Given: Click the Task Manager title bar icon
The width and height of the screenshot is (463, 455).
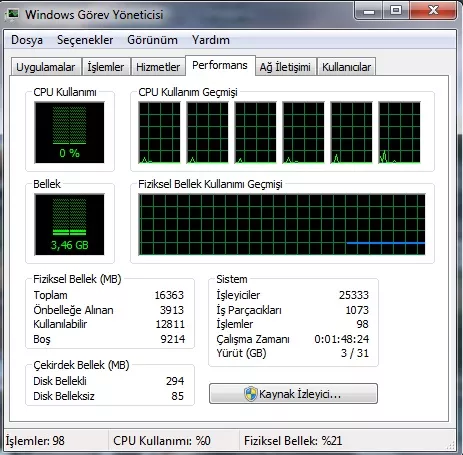Looking at the screenshot, I should tap(13, 15).
